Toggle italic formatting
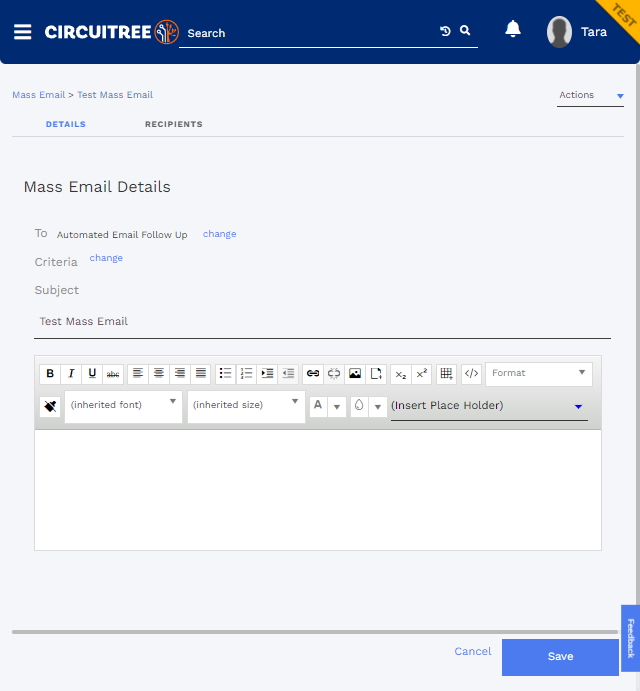The height and width of the screenshot is (691, 640). click(71, 374)
